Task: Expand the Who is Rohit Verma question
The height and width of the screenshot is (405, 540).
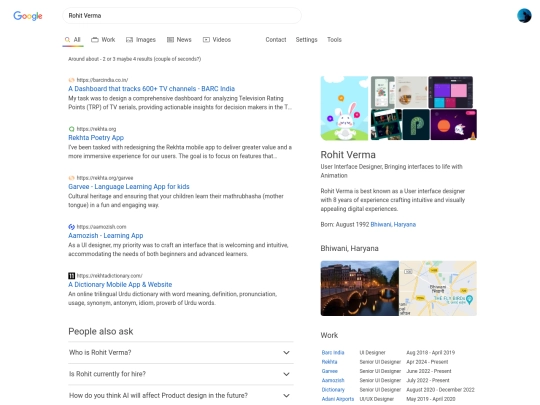Action: click(181, 353)
